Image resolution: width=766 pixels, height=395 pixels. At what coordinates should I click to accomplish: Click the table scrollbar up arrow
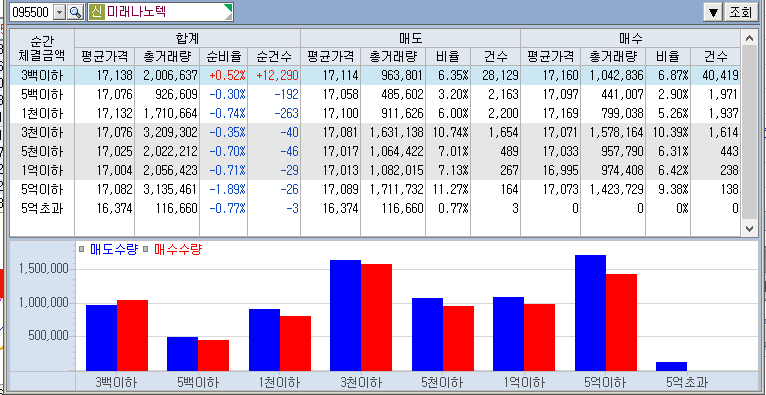[x=749, y=38]
